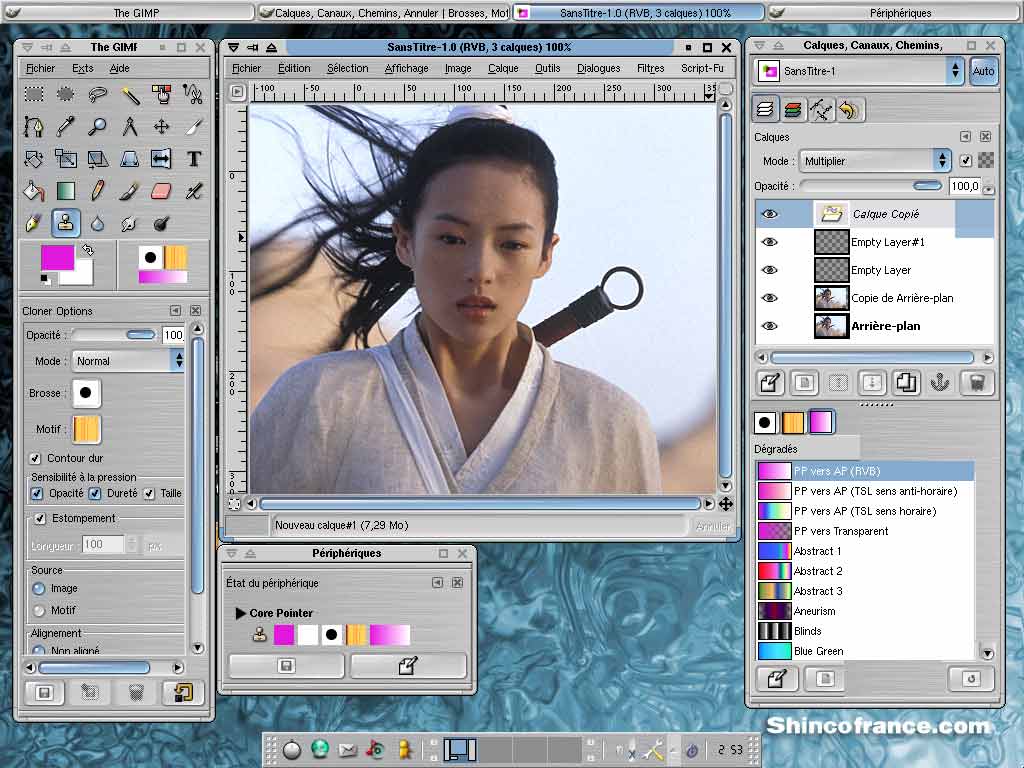
Task: Swap foreground and background colors
Action: click(88, 249)
